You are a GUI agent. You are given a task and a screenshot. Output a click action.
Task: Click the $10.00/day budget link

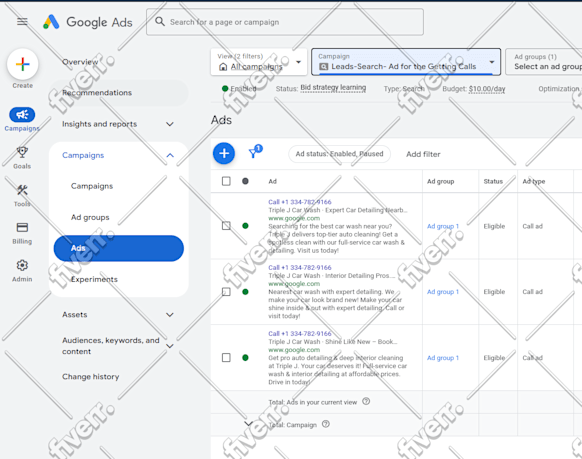coord(487,89)
